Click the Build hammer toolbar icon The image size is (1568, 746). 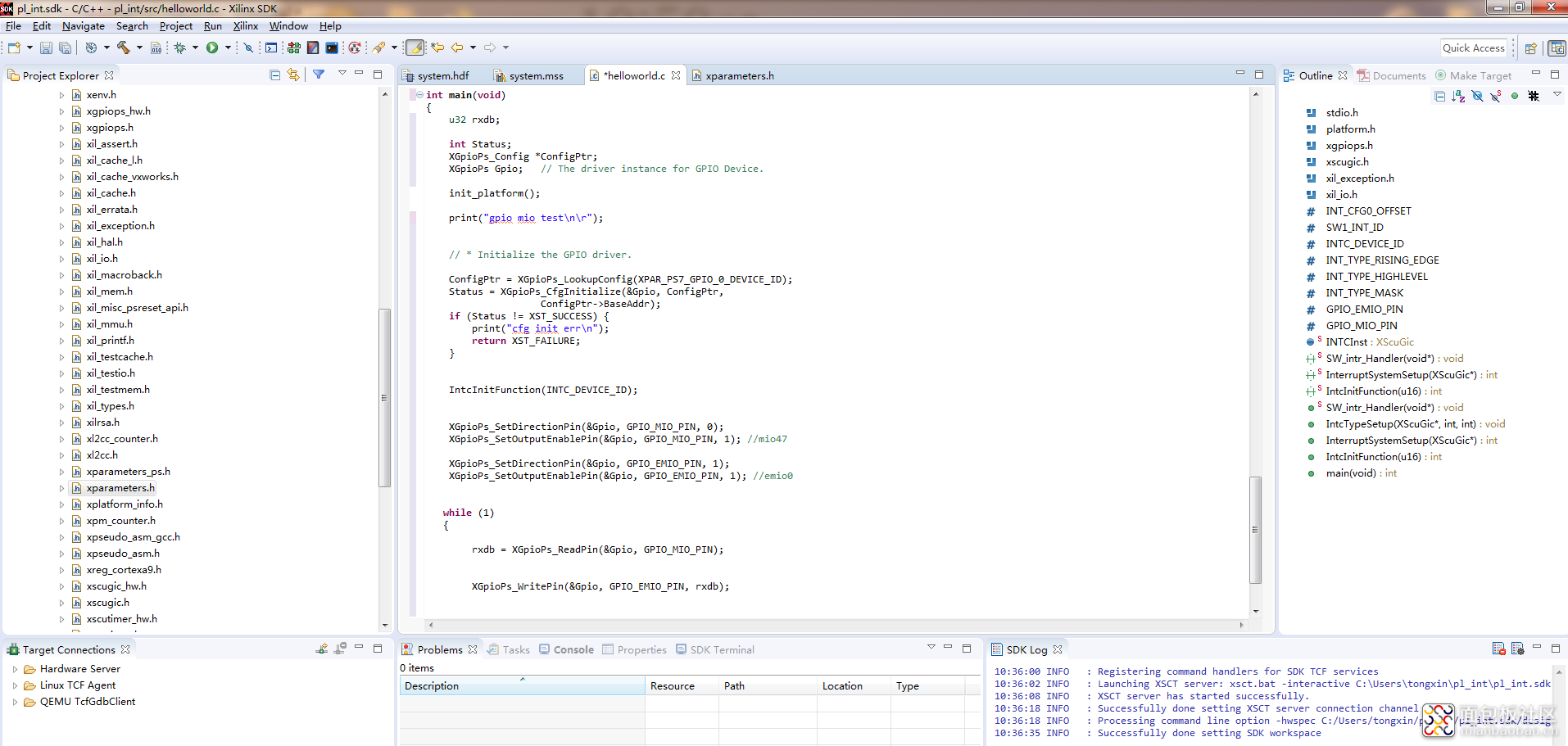(124, 48)
